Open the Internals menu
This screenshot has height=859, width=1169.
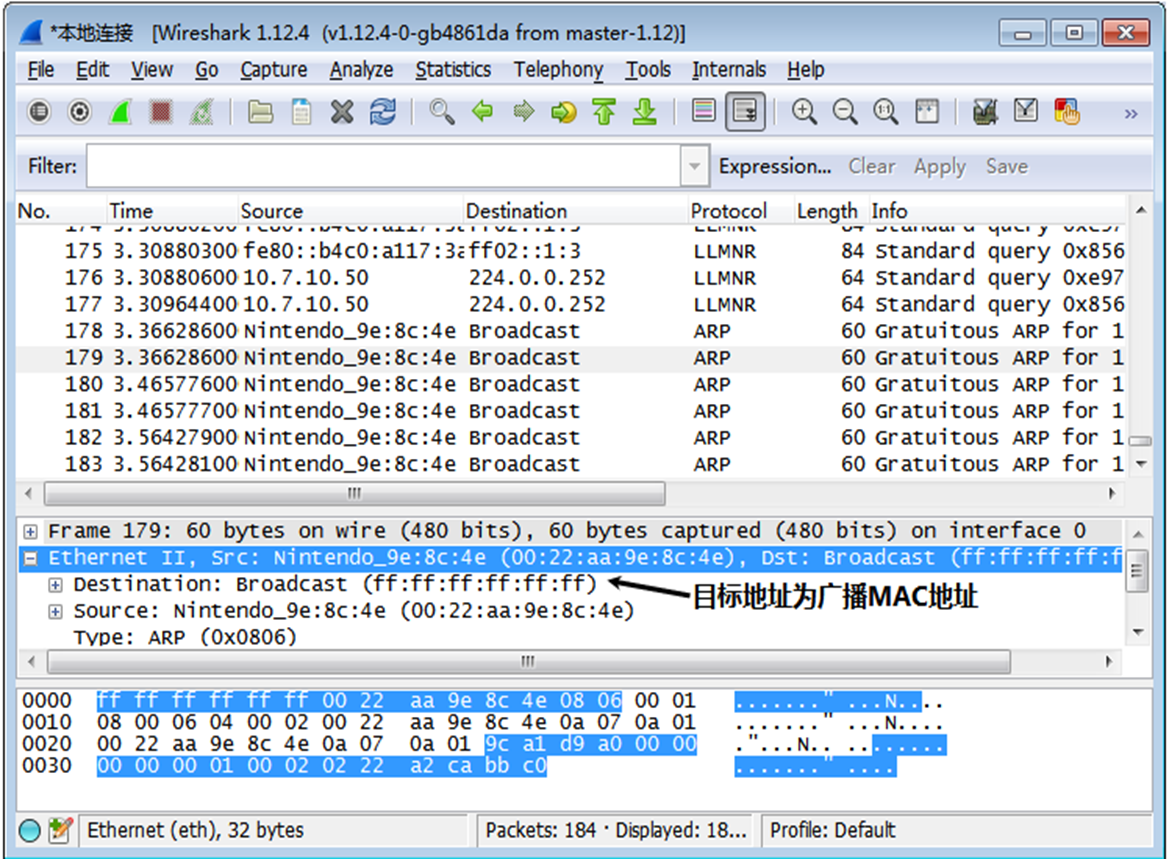coord(729,69)
